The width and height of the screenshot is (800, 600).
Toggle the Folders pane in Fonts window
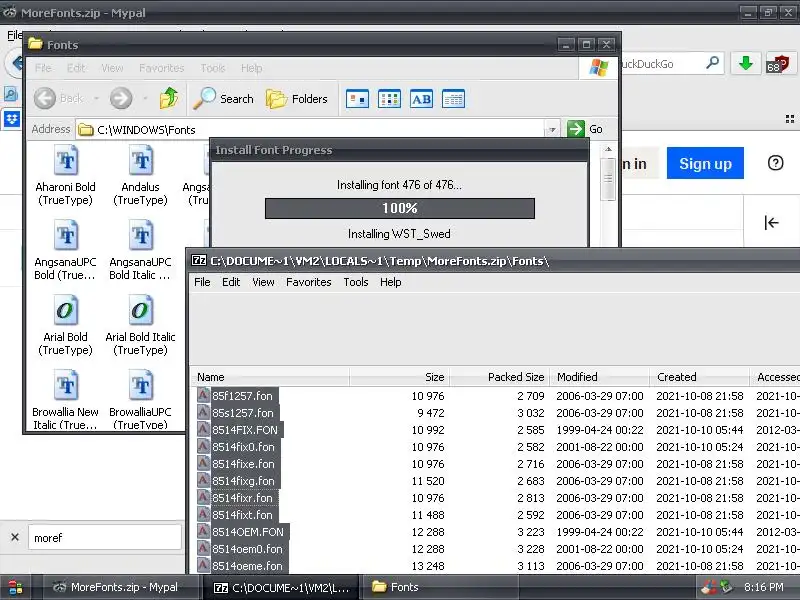click(296, 98)
